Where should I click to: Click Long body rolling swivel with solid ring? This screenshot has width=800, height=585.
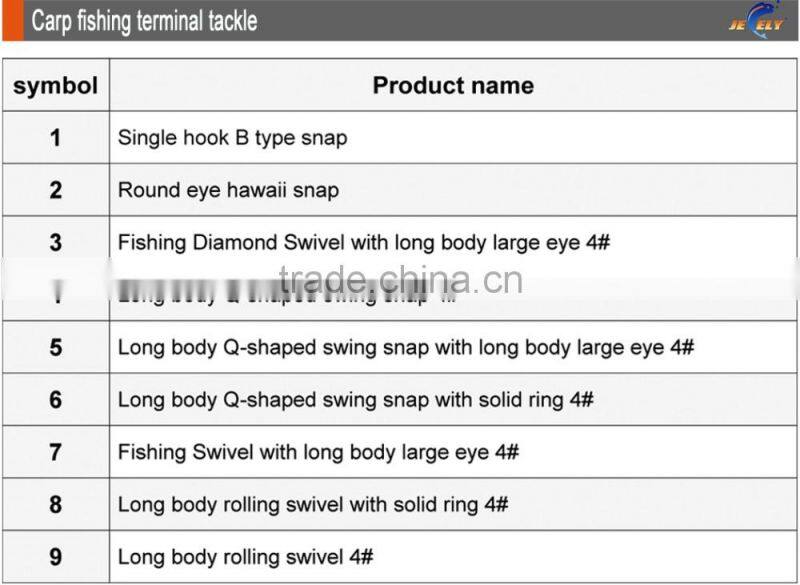[312, 504]
